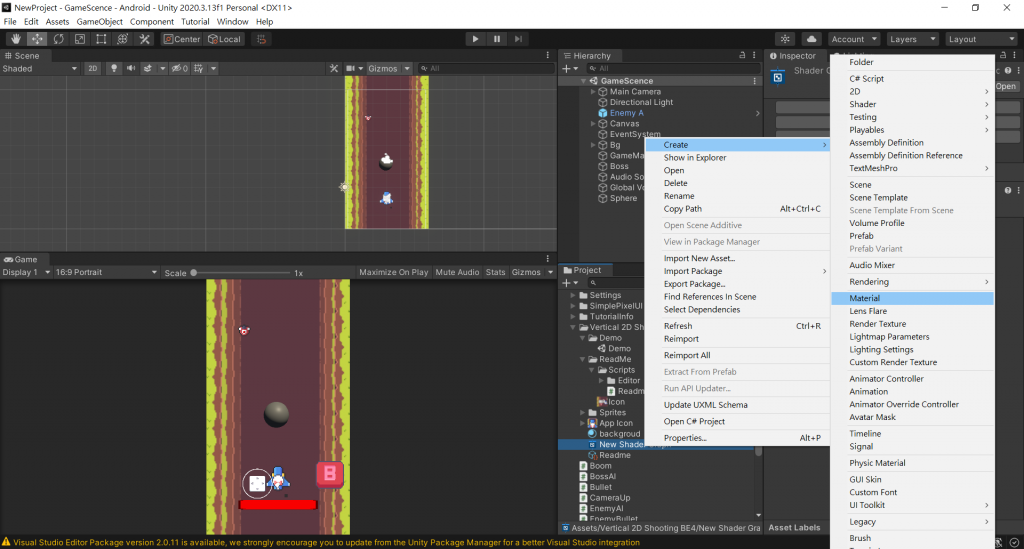The height and width of the screenshot is (549, 1024).
Task: Click the Pause button
Action: [497, 39]
